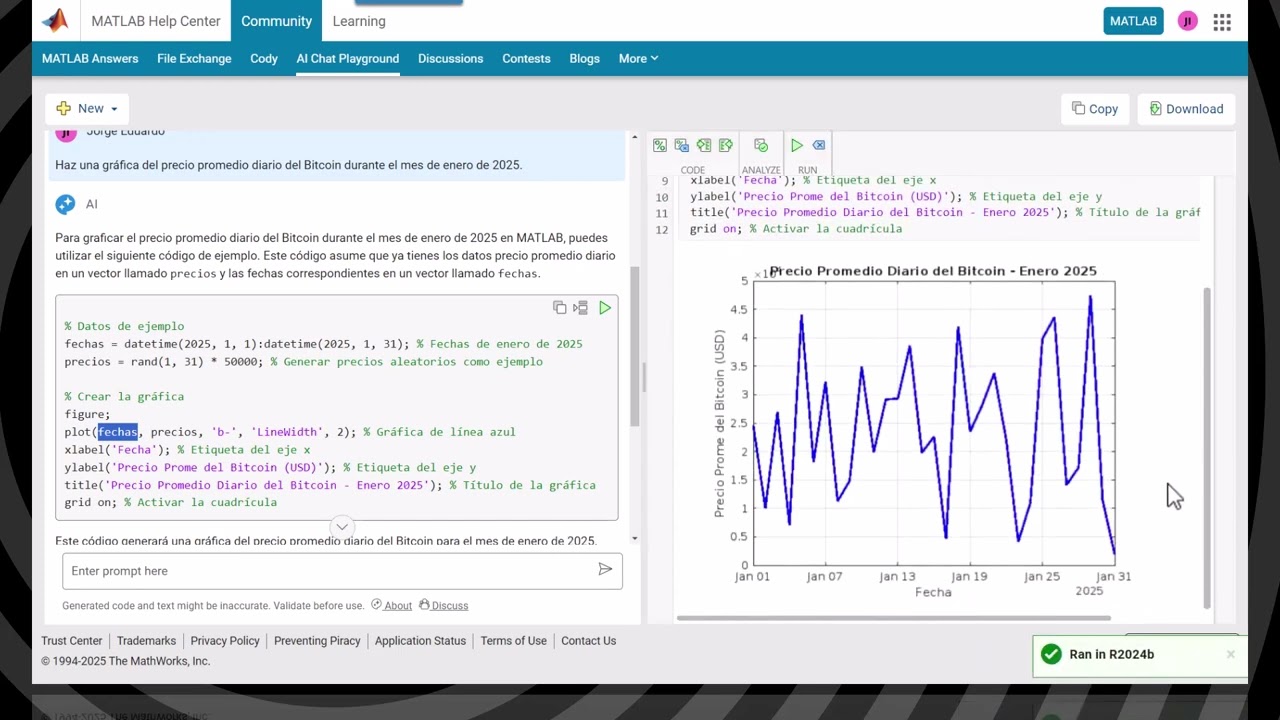The height and width of the screenshot is (720, 1280).
Task: Click the clear output icon next to Run
Action: [x=819, y=145]
